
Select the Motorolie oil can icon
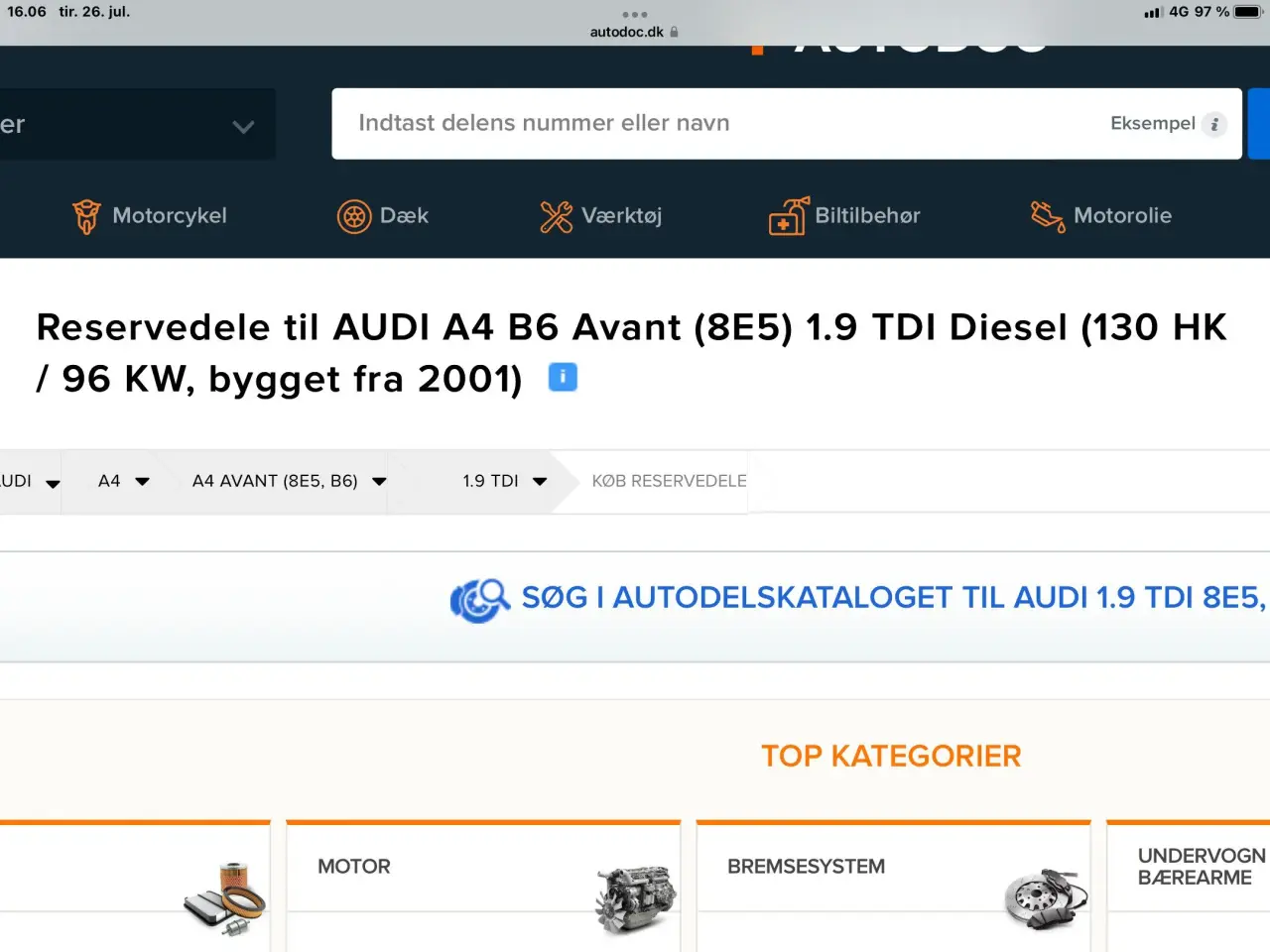tap(1048, 216)
